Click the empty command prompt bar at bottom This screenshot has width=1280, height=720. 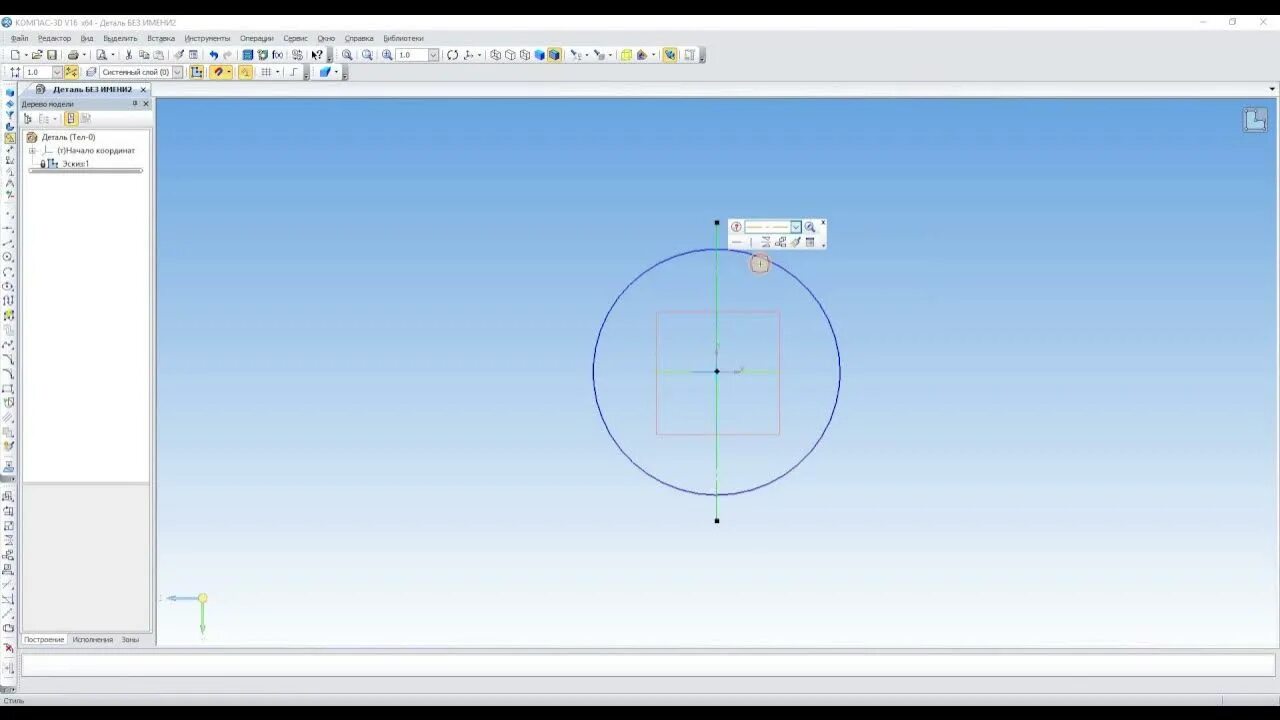648,665
